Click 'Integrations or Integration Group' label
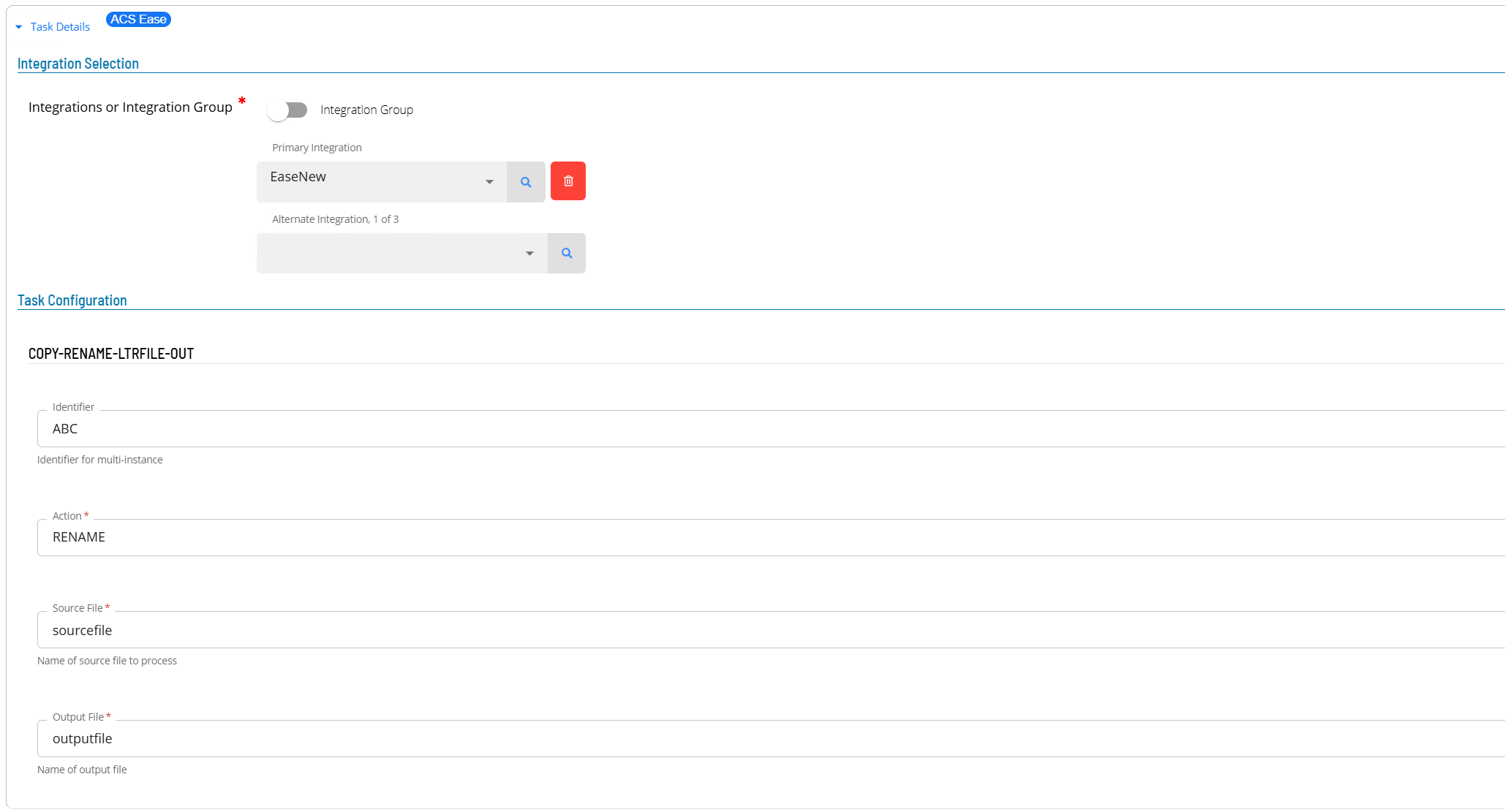Viewport: 1505px width, 812px height. 130,107
